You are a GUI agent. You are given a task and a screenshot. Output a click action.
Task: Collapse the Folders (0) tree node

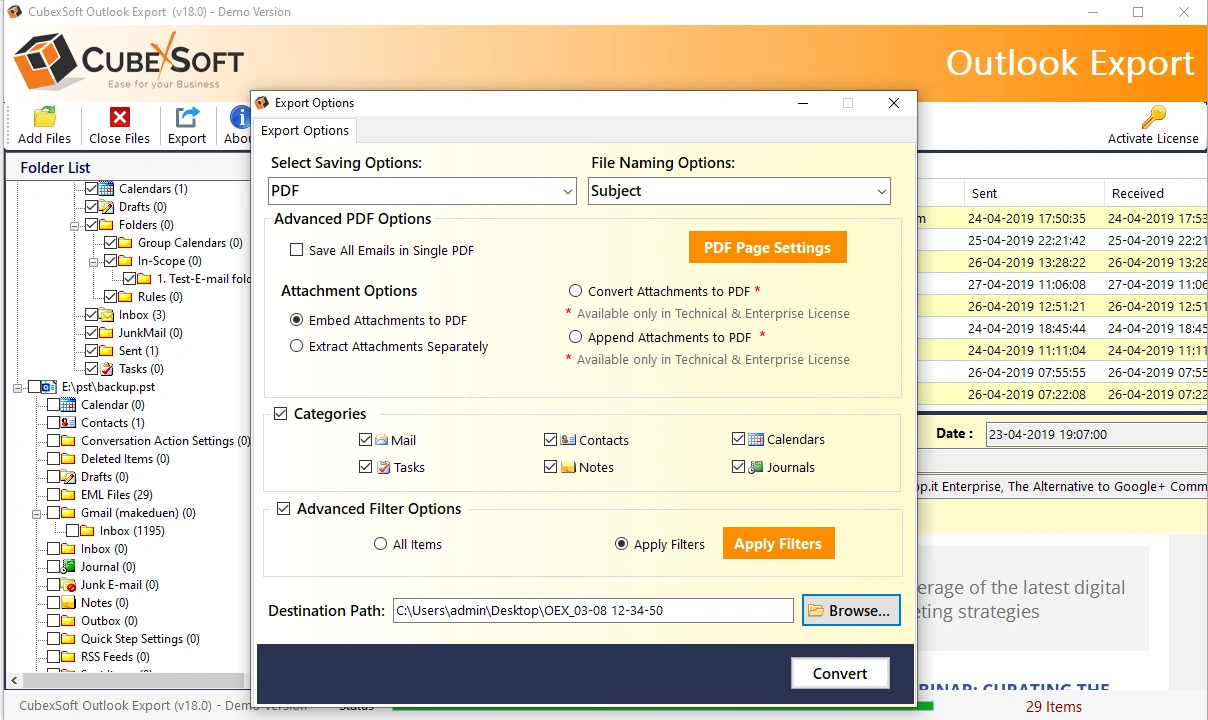click(x=75, y=225)
